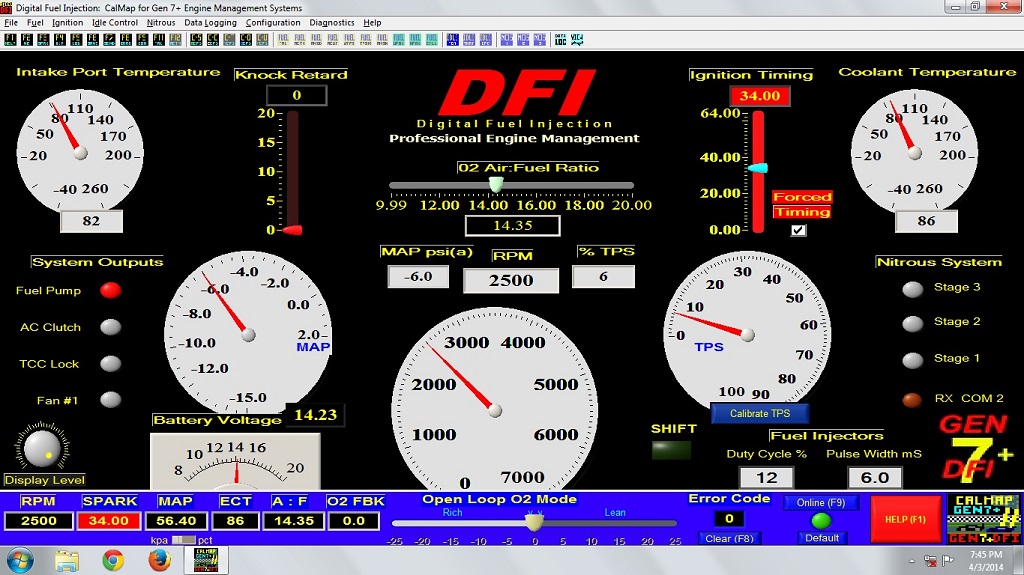The height and width of the screenshot is (575, 1024).
Task: Click the Clear (F8) error button
Action: click(x=729, y=538)
